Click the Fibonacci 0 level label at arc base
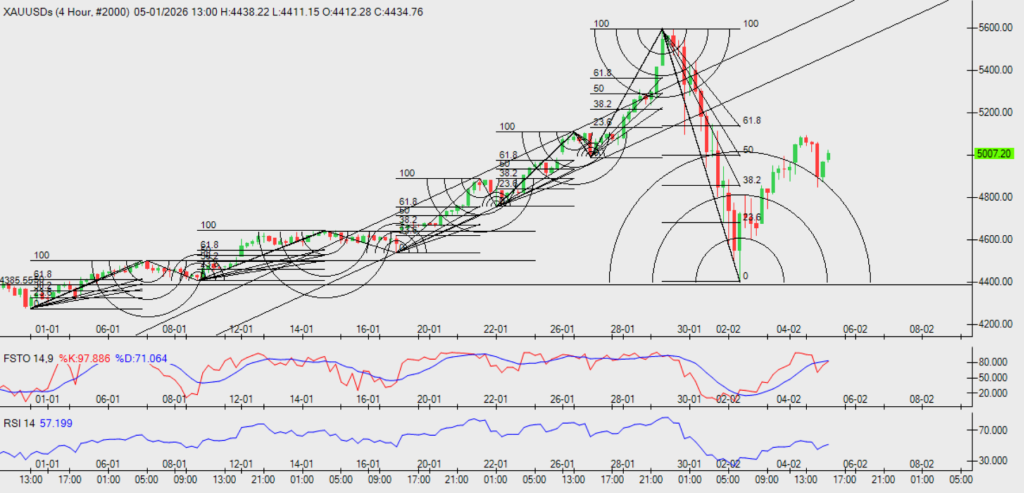This screenshot has height=493, width=1024. pyautogui.click(x=745, y=276)
